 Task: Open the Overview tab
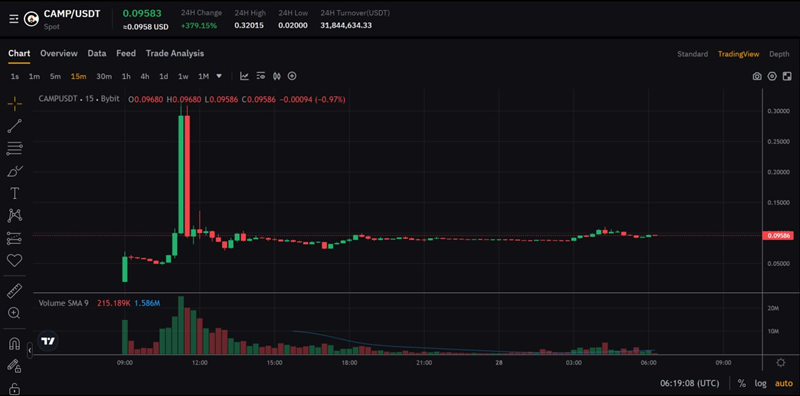point(59,53)
